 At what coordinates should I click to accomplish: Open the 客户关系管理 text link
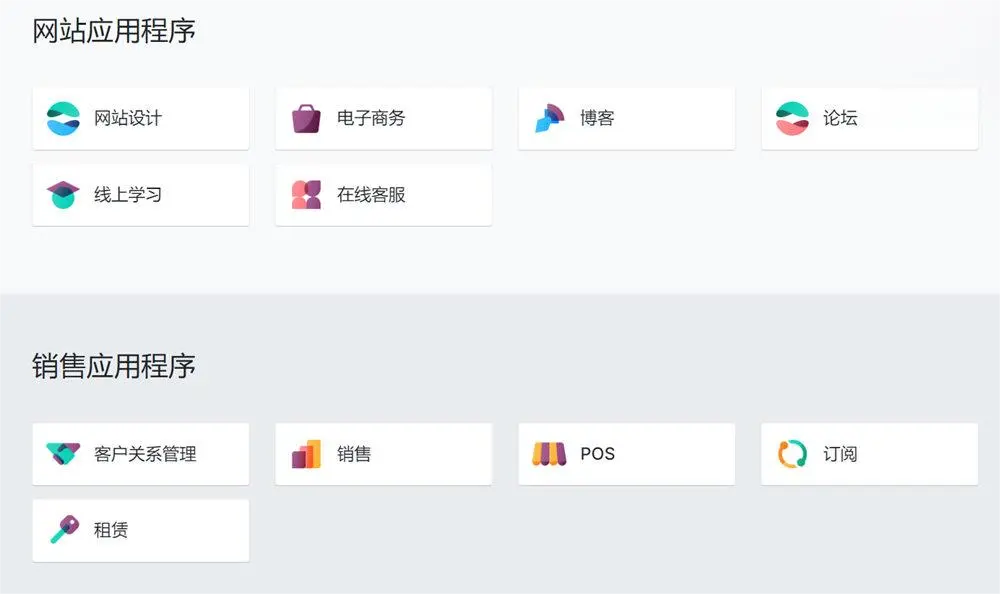[x=145, y=454]
